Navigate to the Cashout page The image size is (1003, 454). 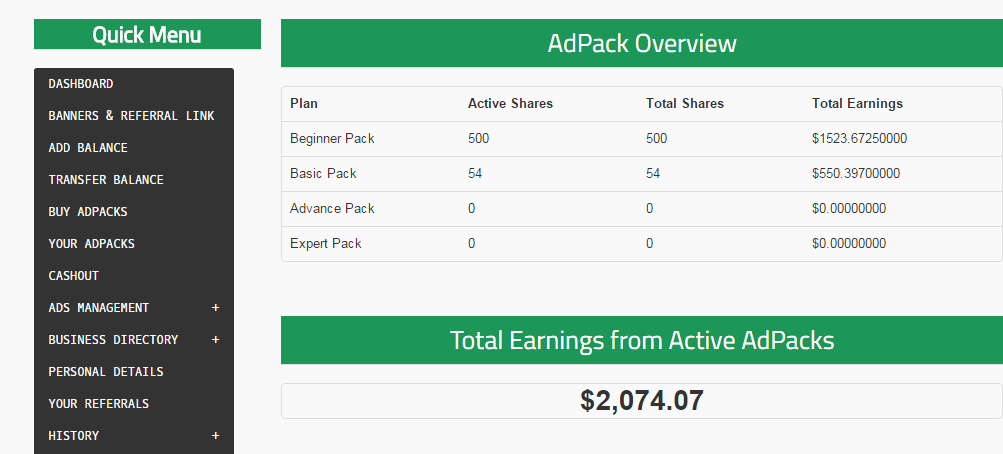74,276
